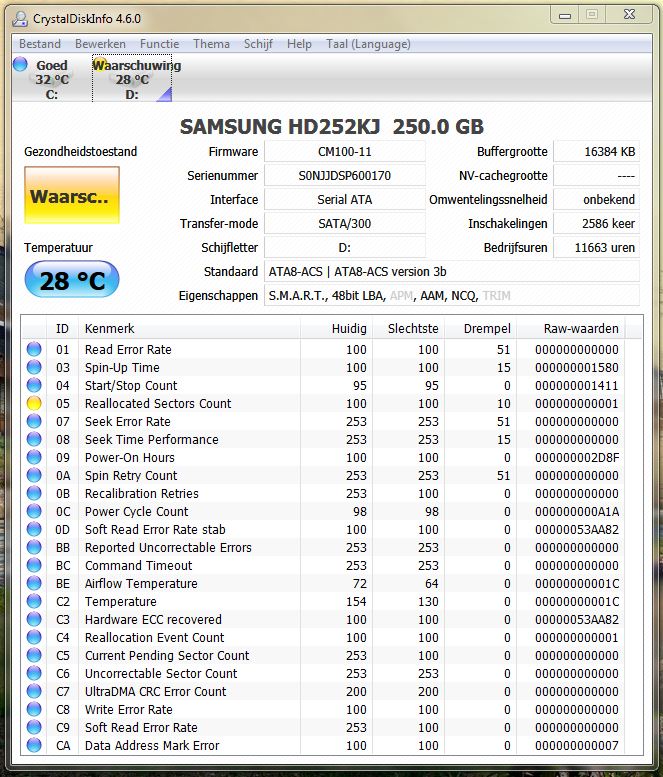Click the blue status icon for Read Error Rate
Viewport: 663px width, 777px height.
click(34, 349)
